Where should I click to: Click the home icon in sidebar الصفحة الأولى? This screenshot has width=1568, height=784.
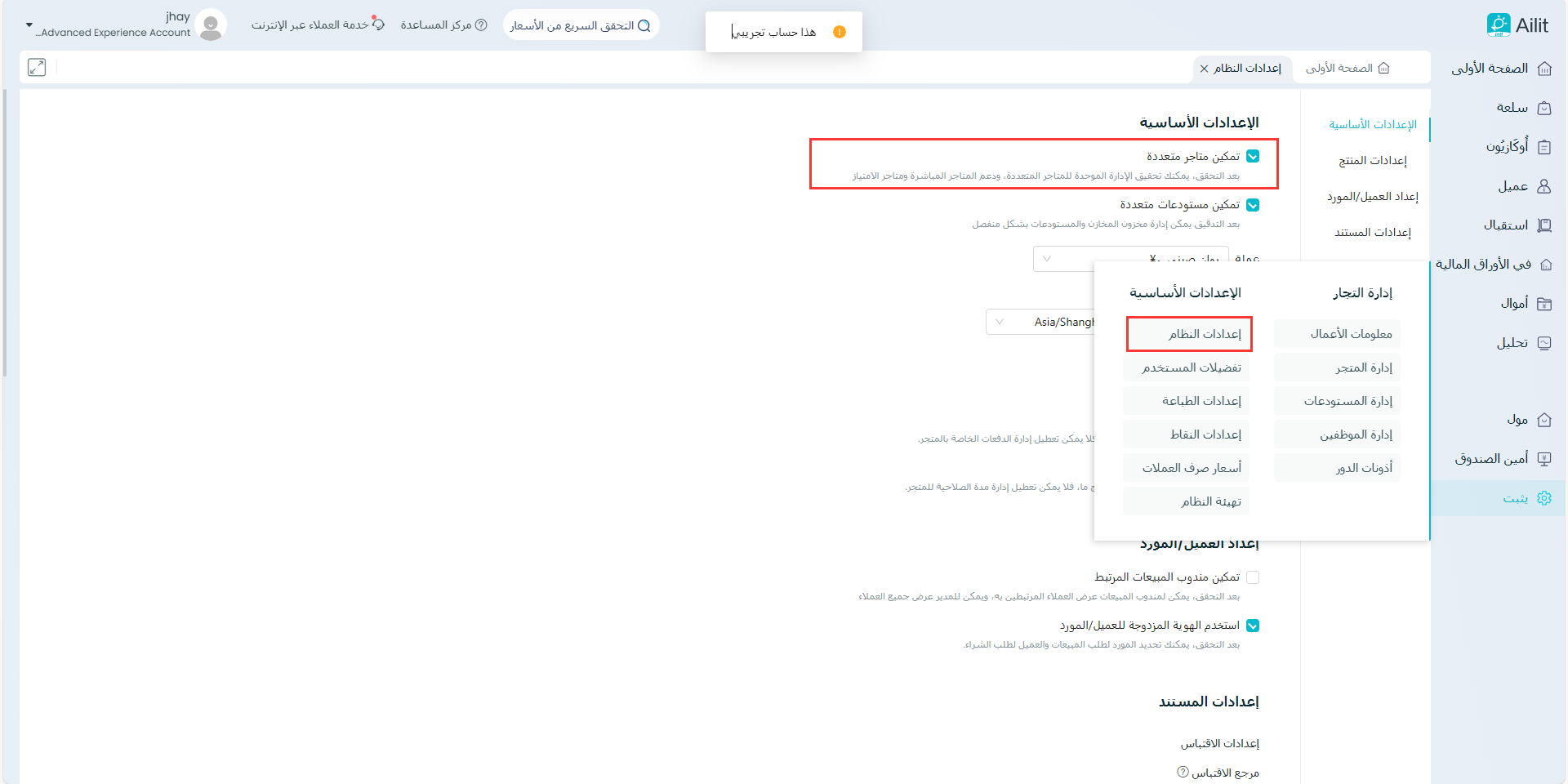click(1544, 69)
